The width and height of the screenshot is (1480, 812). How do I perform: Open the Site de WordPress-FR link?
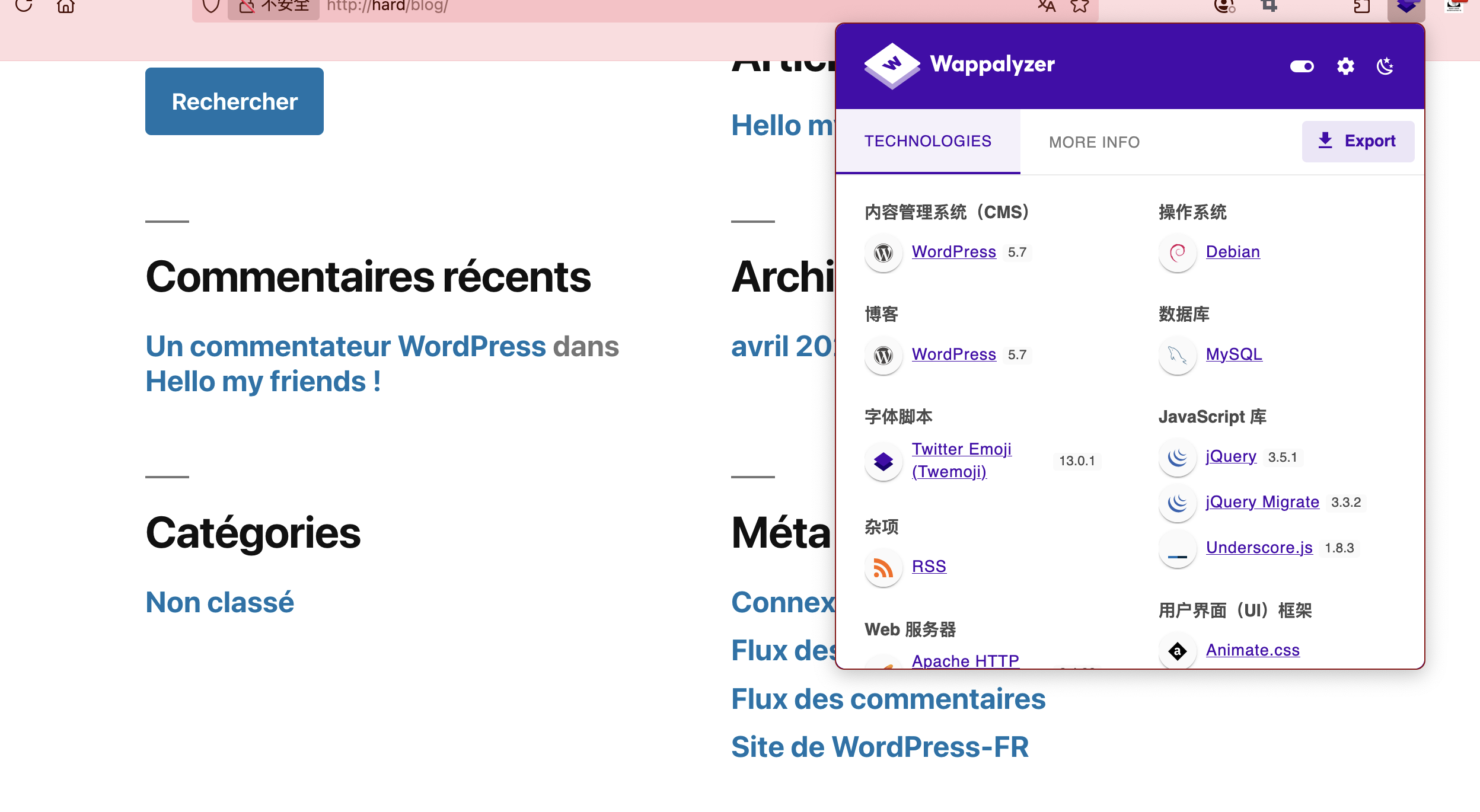pos(880,747)
